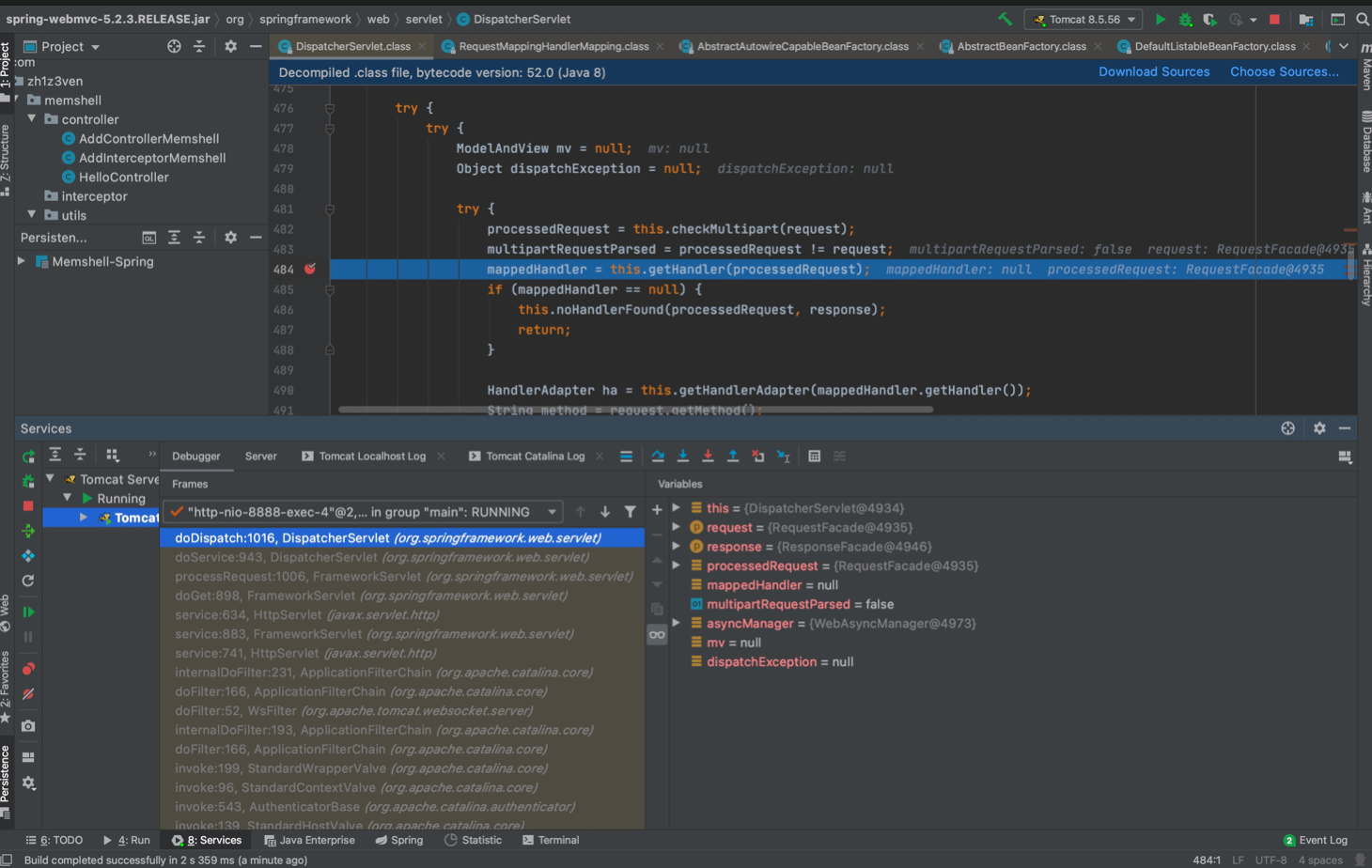This screenshot has height=868, width=1372.
Task: Toggle Persistence tool window strip
Action: pyautogui.click(x=6, y=780)
